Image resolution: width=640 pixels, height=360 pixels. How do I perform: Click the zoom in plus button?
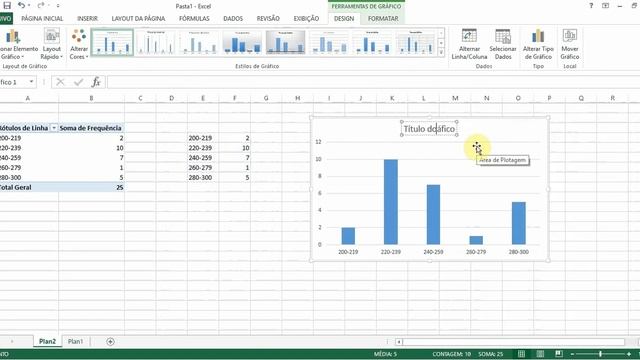tap(629, 354)
